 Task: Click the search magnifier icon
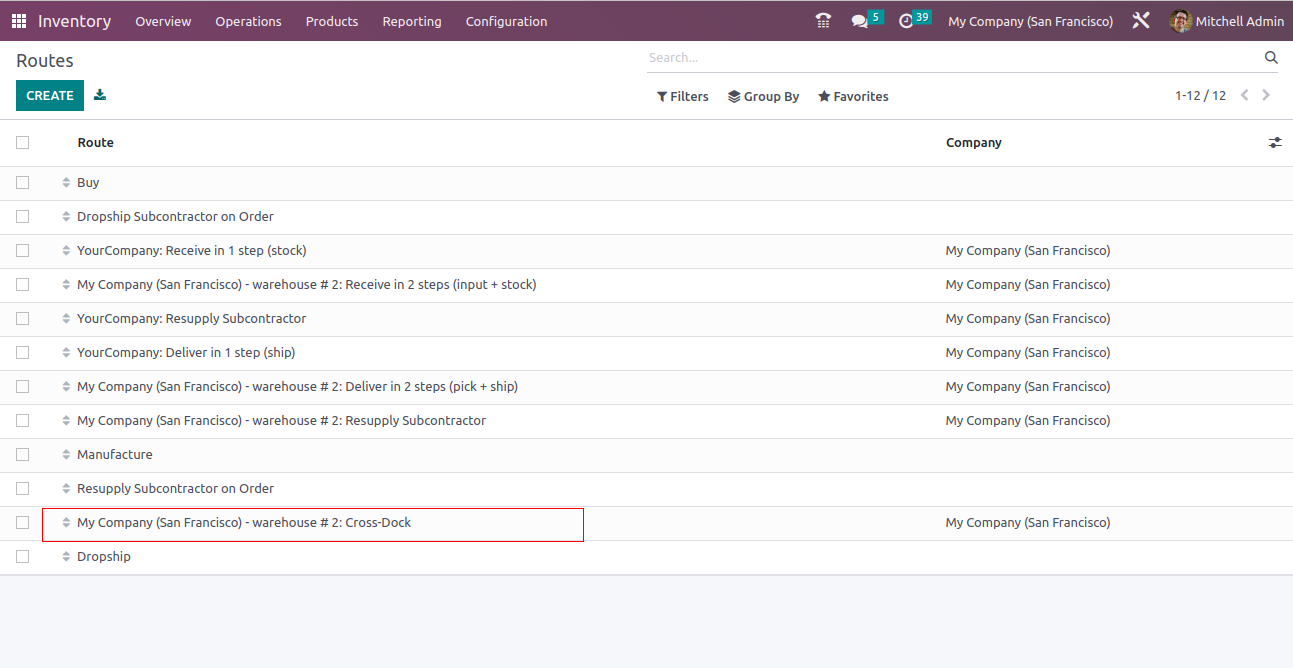1271,58
